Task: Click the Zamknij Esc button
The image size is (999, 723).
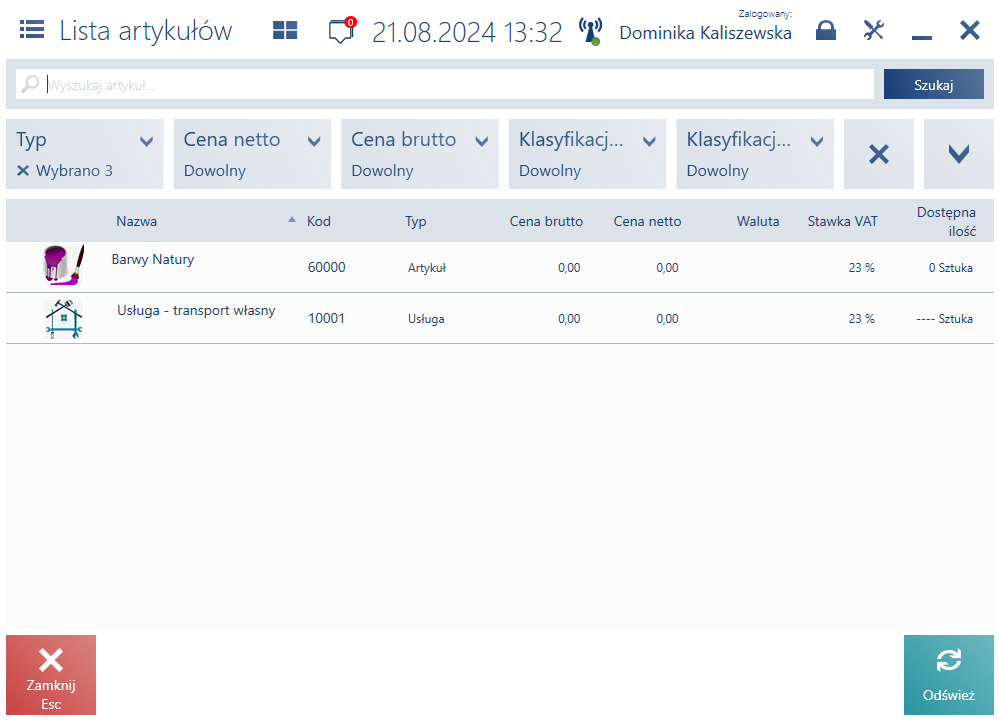Action: click(51, 675)
